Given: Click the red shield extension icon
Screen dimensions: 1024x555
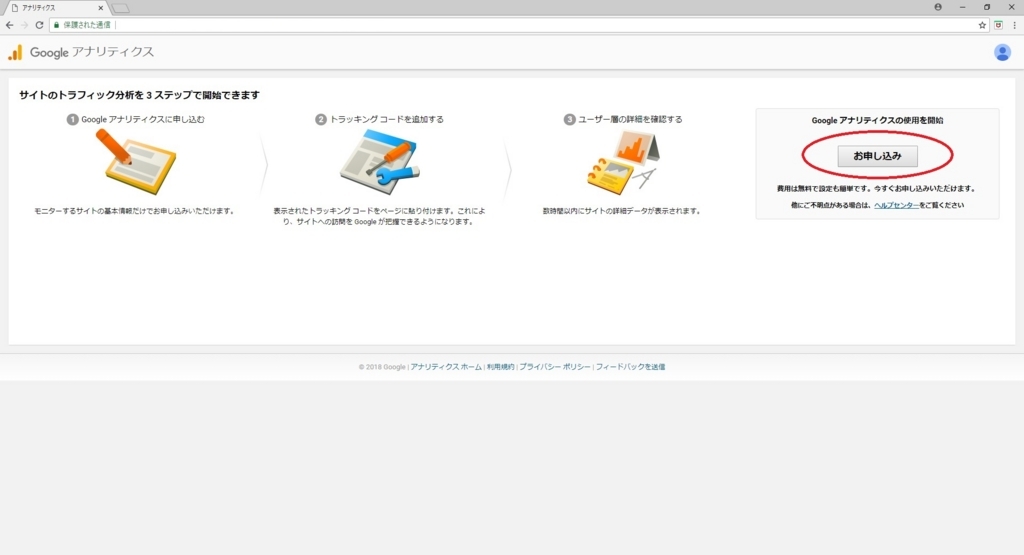Looking at the screenshot, I should (999, 25).
